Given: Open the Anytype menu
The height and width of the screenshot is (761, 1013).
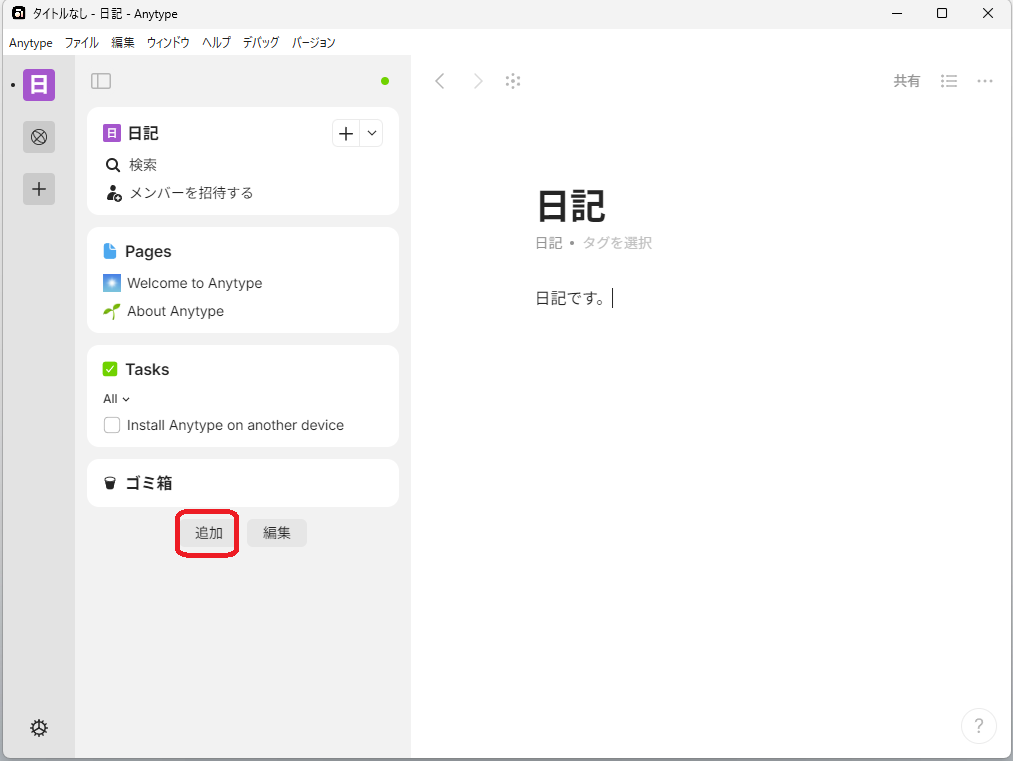Looking at the screenshot, I should pyautogui.click(x=31, y=43).
